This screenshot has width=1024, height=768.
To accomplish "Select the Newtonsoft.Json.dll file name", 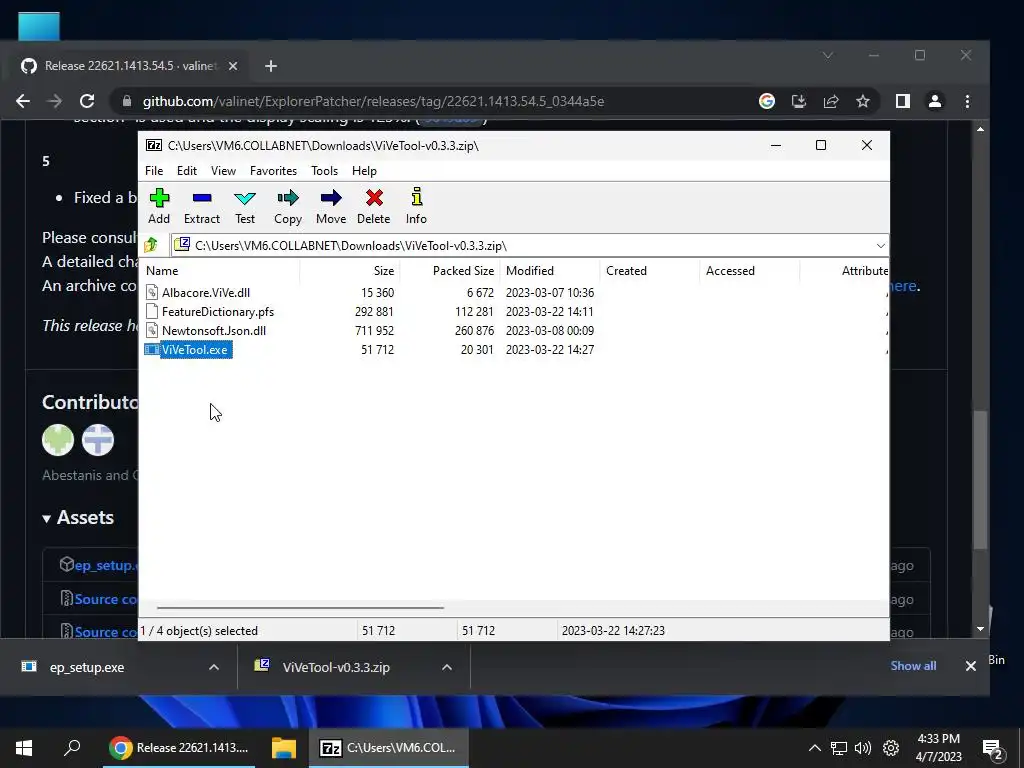I will (x=214, y=330).
